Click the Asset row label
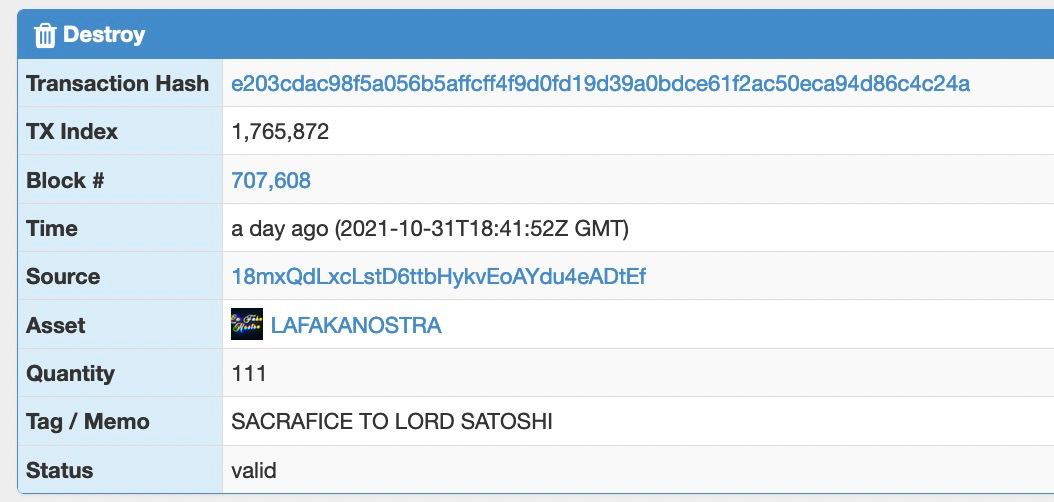The width and height of the screenshot is (1054, 502). point(56,325)
